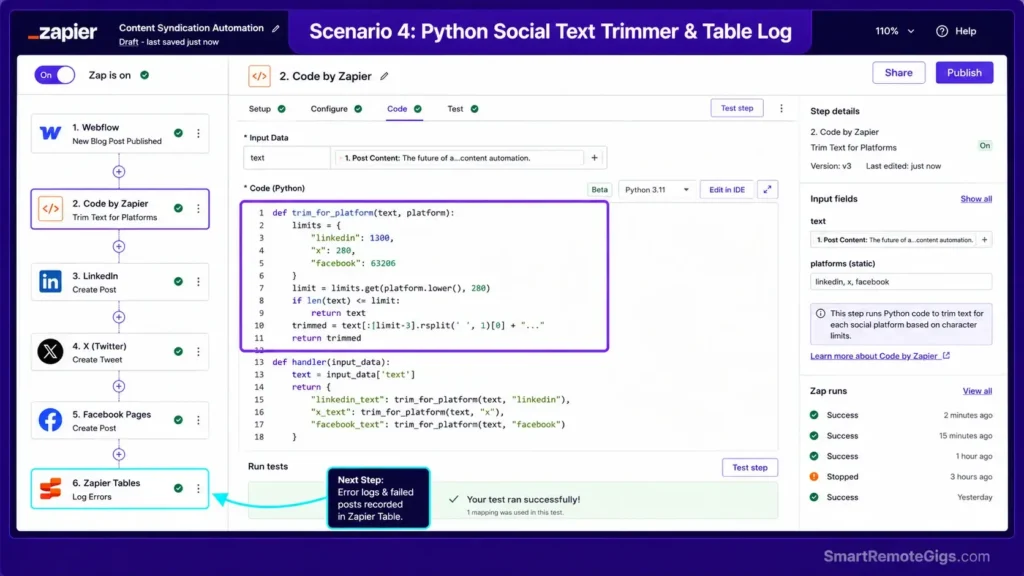Viewport: 1024px width, 576px height.
Task: Click the Facebook Pages icon in step 5
Action: tap(50, 420)
